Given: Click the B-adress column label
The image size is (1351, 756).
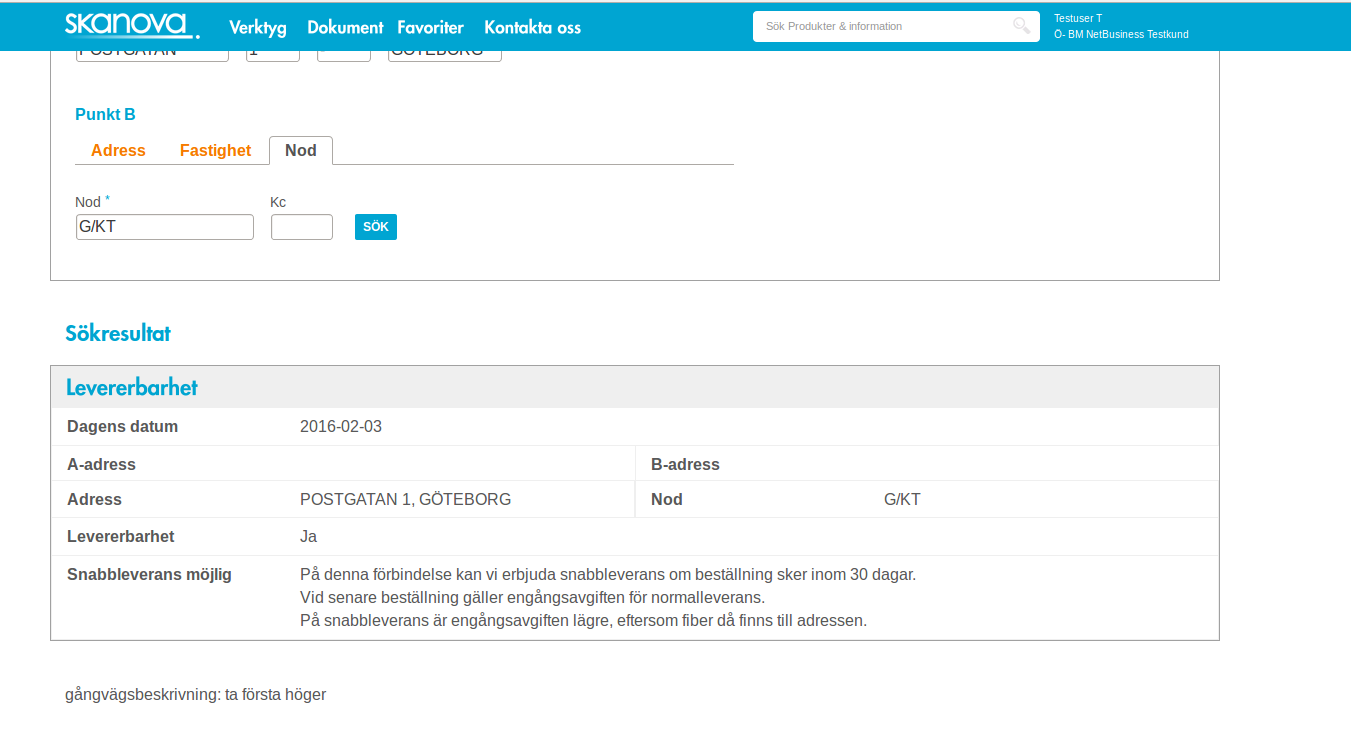Looking at the screenshot, I should (685, 465).
